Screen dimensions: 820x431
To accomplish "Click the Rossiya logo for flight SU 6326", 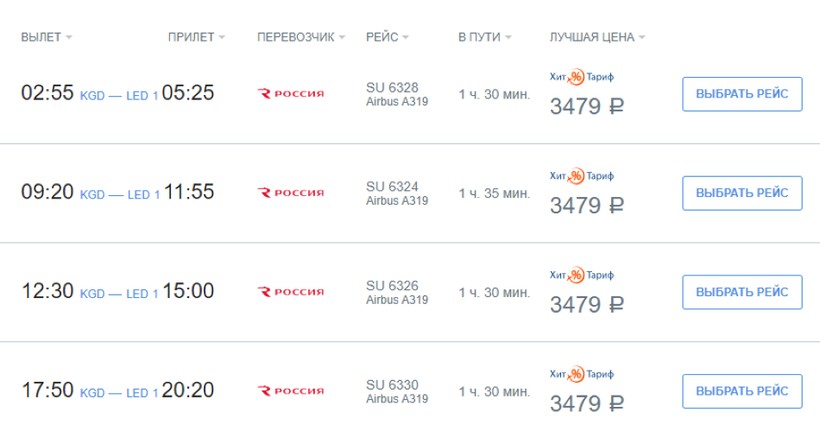I will 291,292.
